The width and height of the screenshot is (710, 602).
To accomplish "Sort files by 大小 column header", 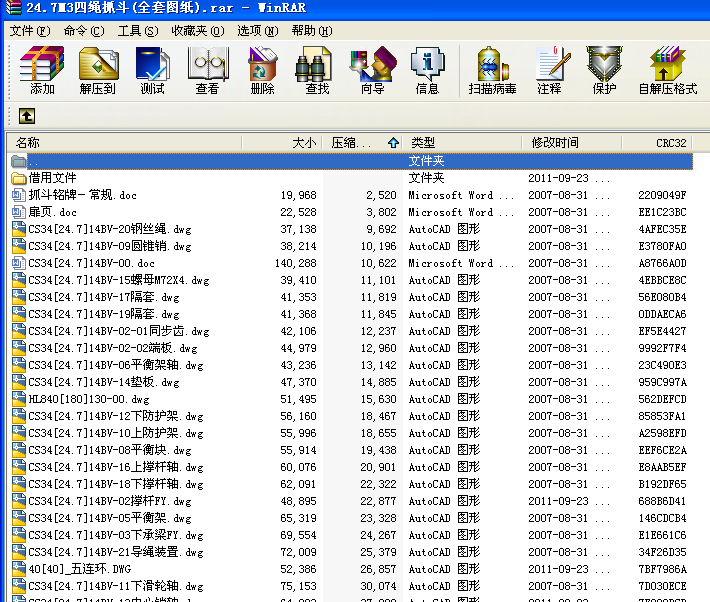I will point(282,143).
